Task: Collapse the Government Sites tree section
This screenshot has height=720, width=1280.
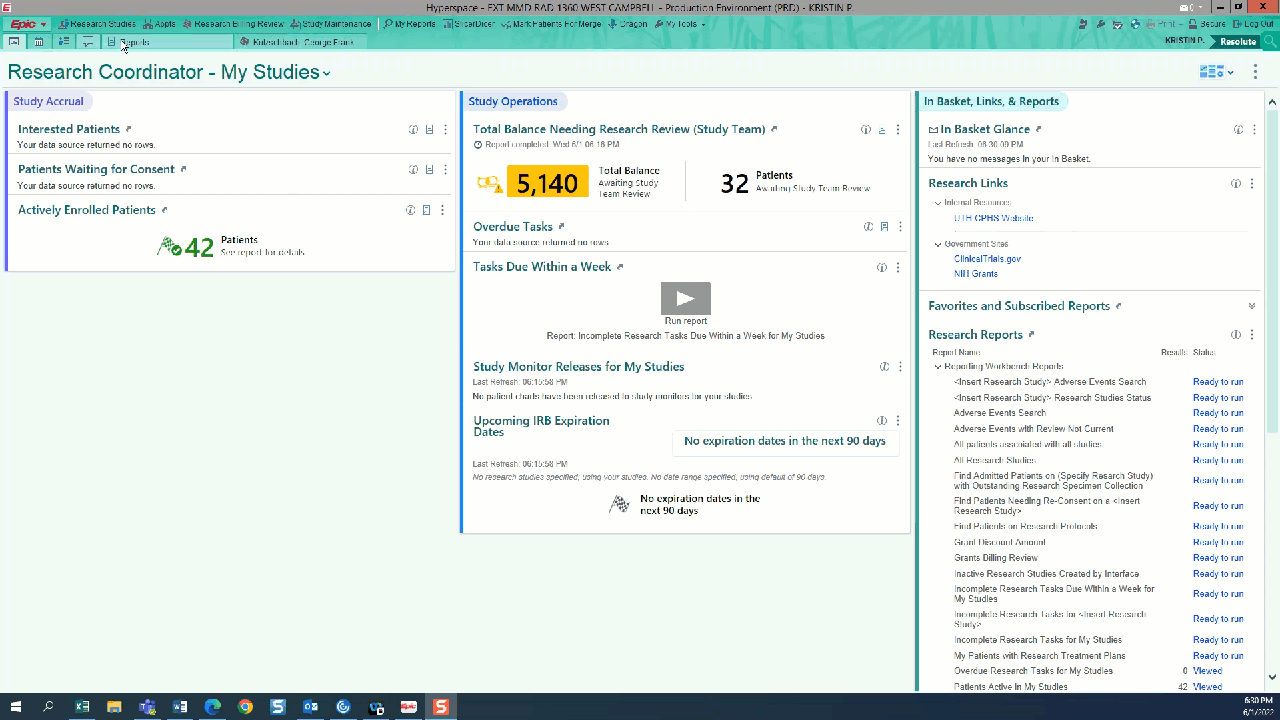Action: pyautogui.click(x=938, y=244)
